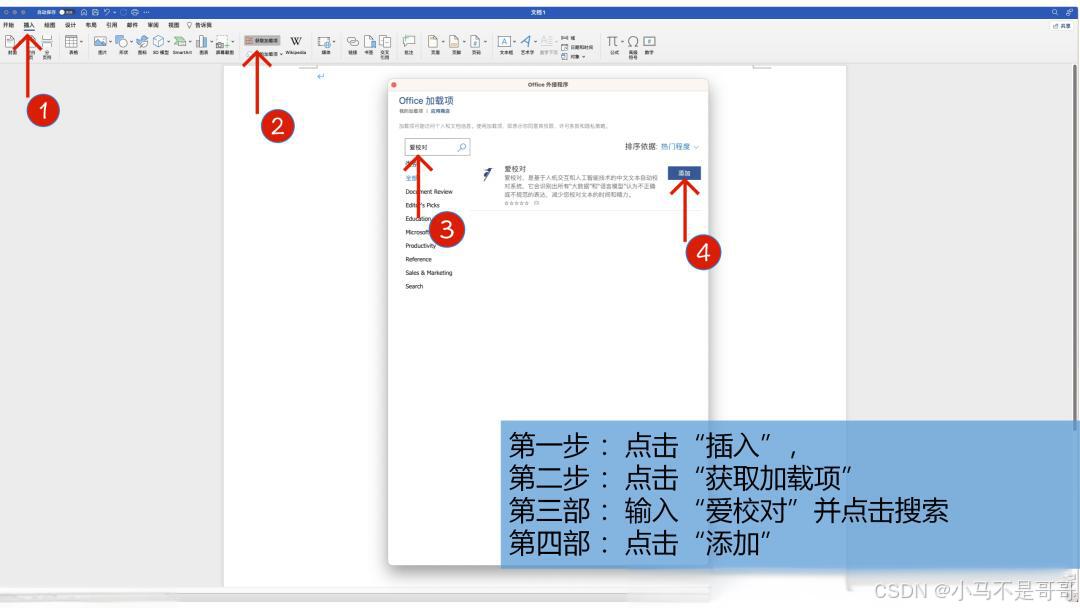This screenshot has width=1080, height=608.
Task: Click the 图表 (chart) icon
Action: tap(202, 42)
